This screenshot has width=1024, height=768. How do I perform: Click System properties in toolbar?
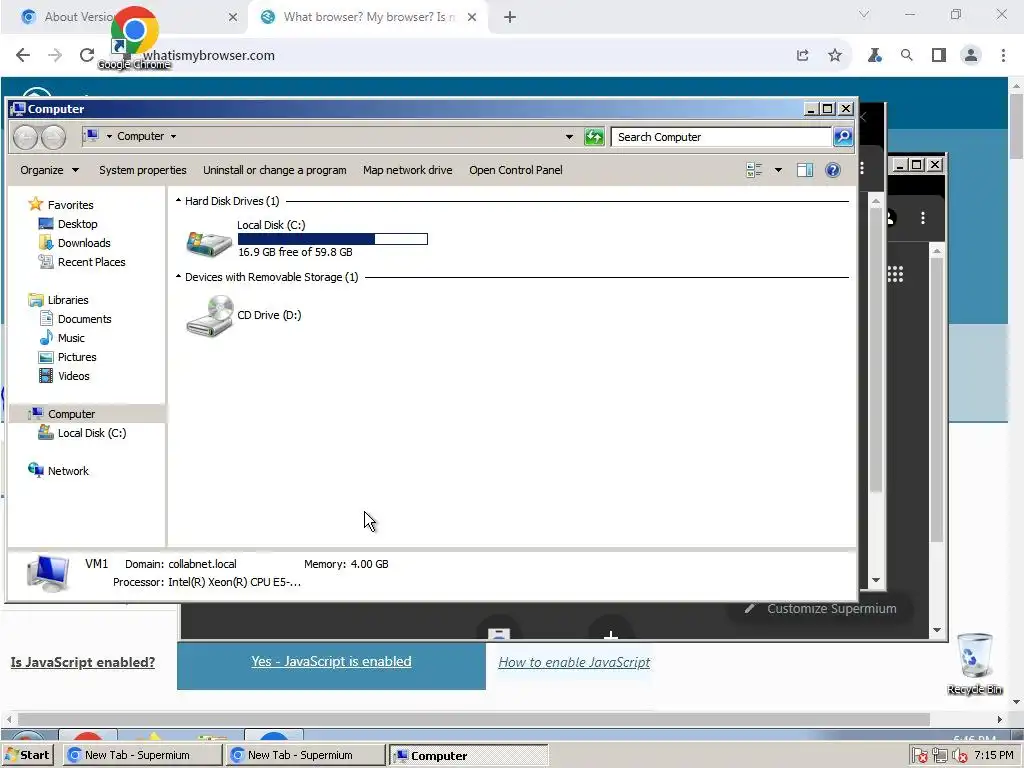click(142, 170)
